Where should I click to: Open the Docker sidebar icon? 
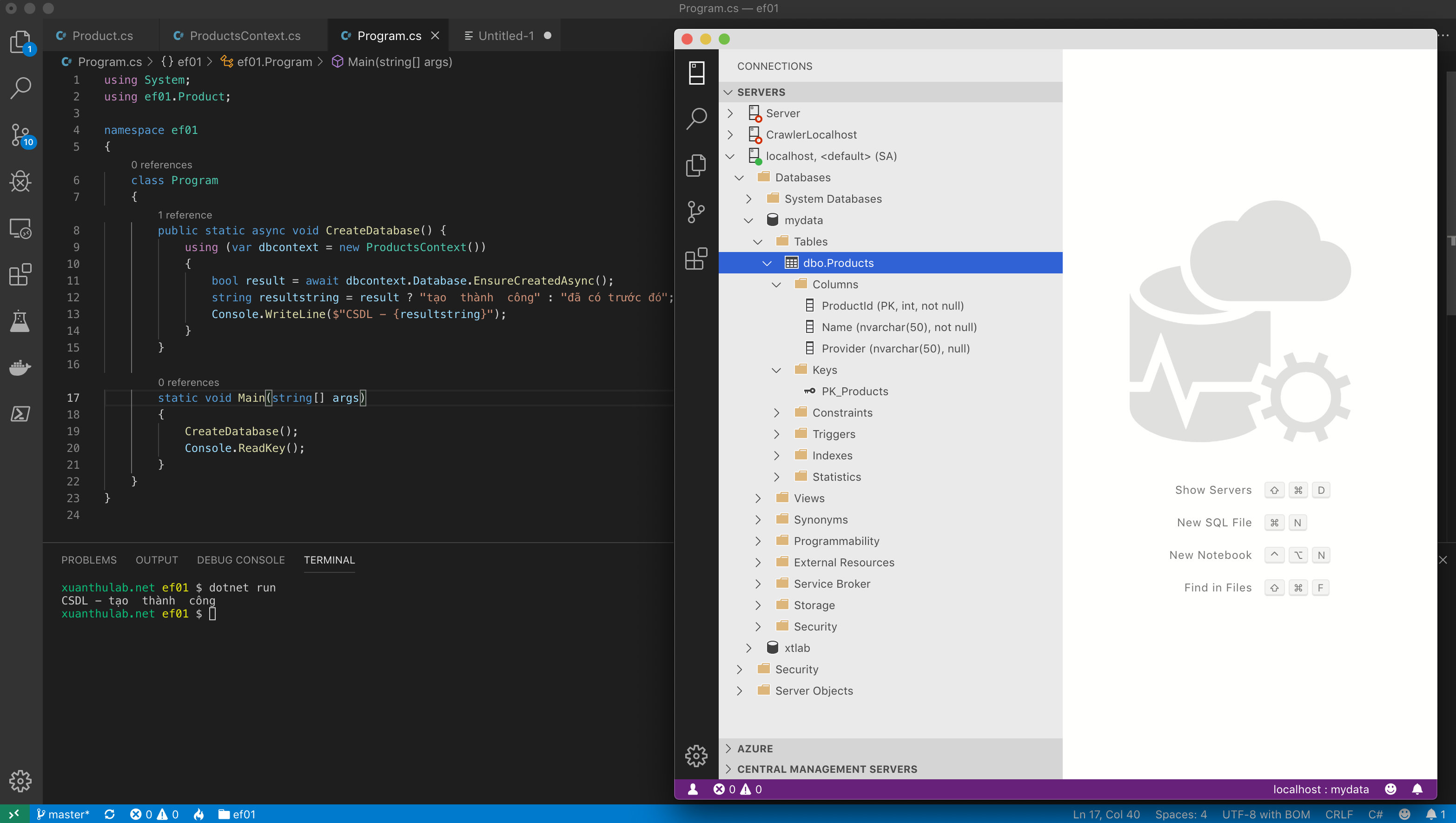click(x=20, y=367)
